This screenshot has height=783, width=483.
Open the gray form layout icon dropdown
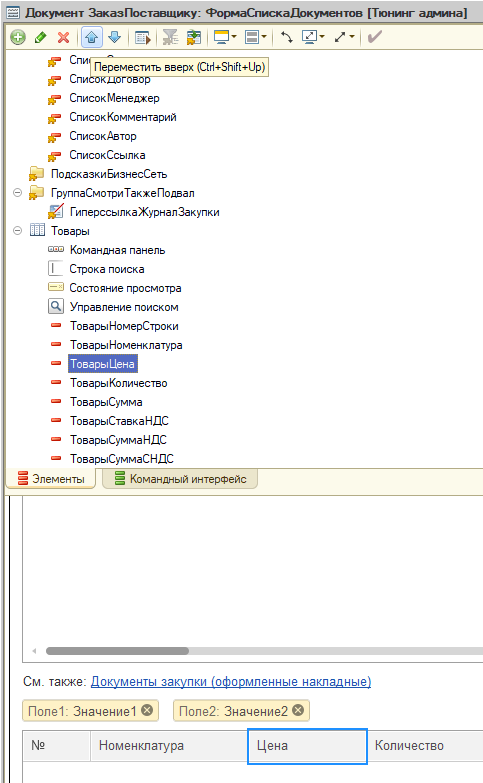pyautogui.click(x=256, y=37)
